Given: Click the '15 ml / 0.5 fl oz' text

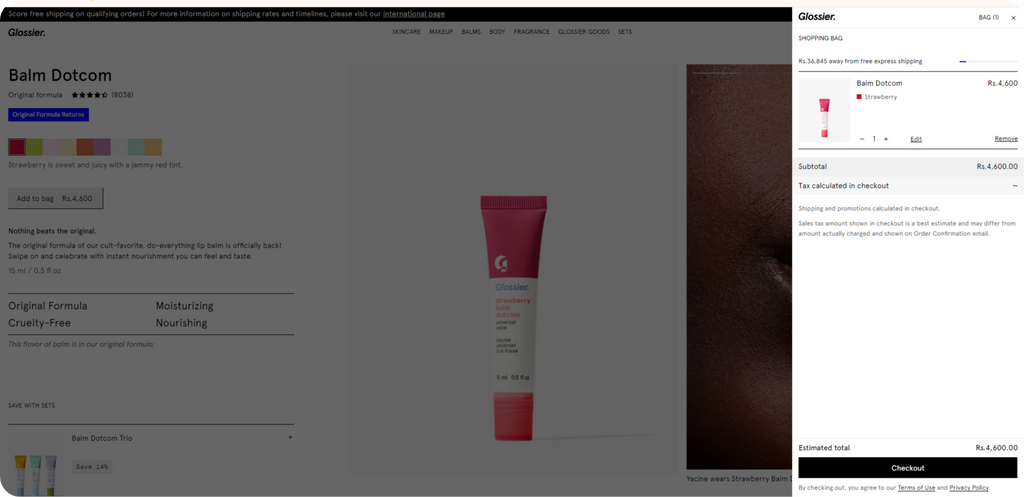Looking at the screenshot, I should pyautogui.click(x=35, y=270).
